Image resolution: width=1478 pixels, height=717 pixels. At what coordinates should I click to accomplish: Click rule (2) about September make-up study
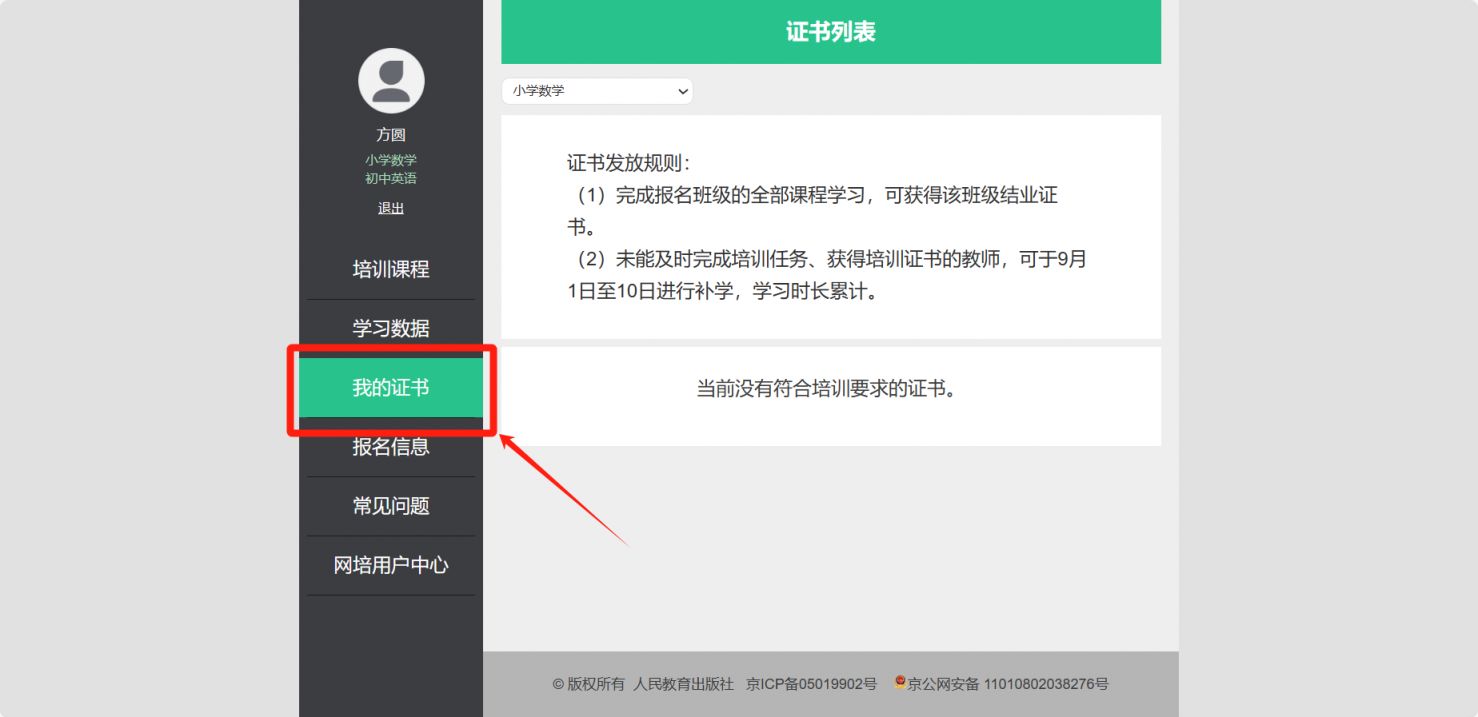(827, 277)
